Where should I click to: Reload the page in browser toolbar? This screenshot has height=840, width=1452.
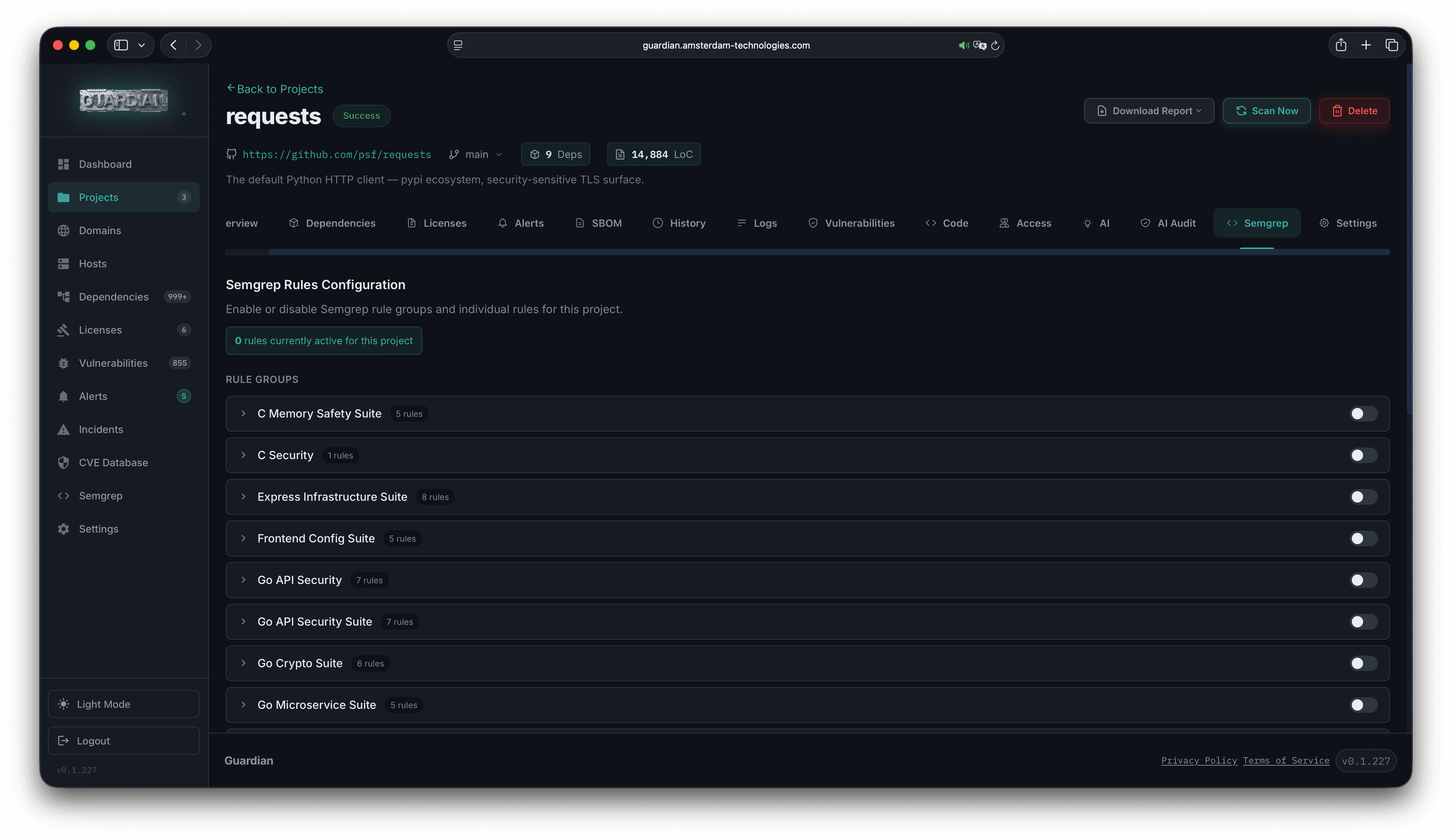(994, 45)
